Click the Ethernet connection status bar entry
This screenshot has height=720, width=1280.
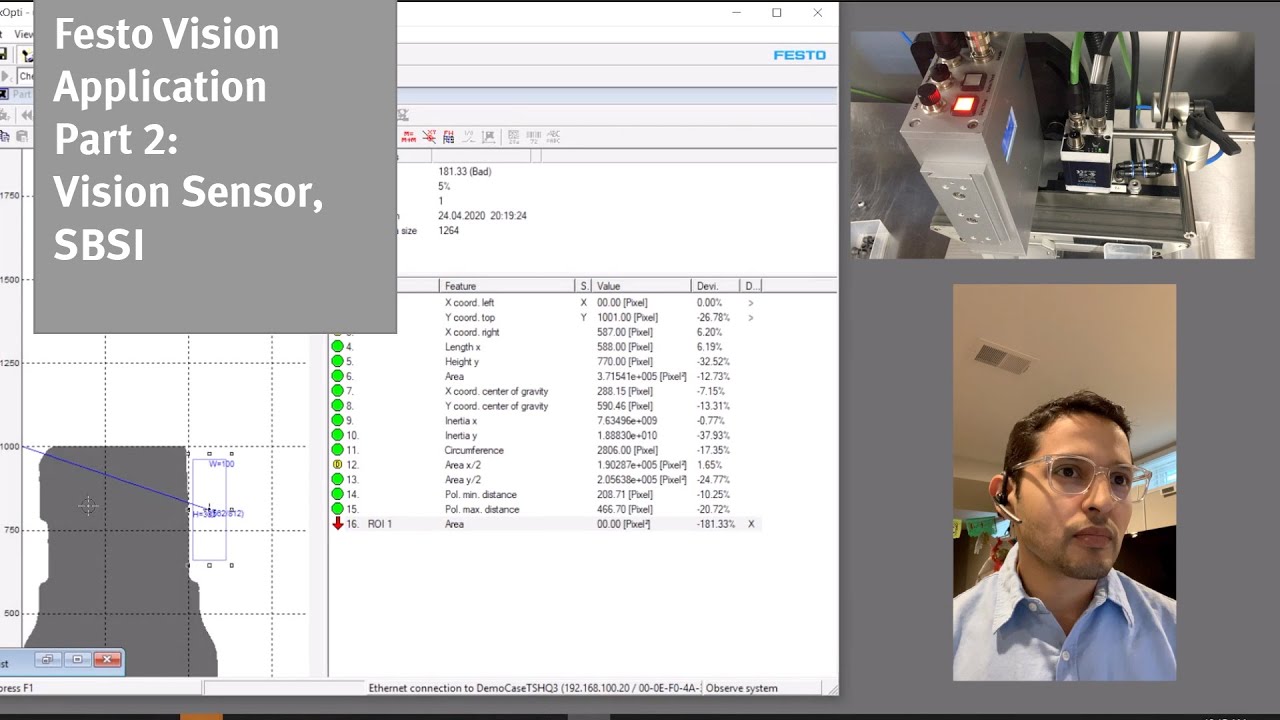(x=534, y=688)
